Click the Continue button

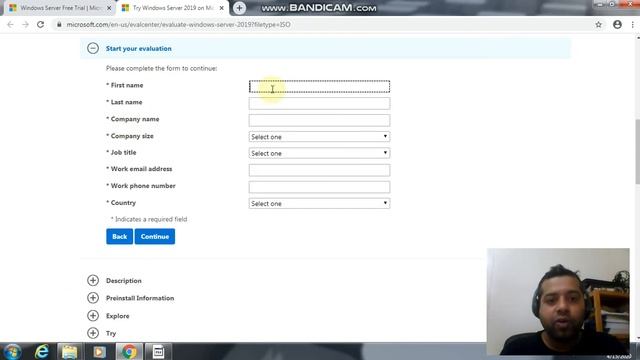pyautogui.click(x=155, y=236)
